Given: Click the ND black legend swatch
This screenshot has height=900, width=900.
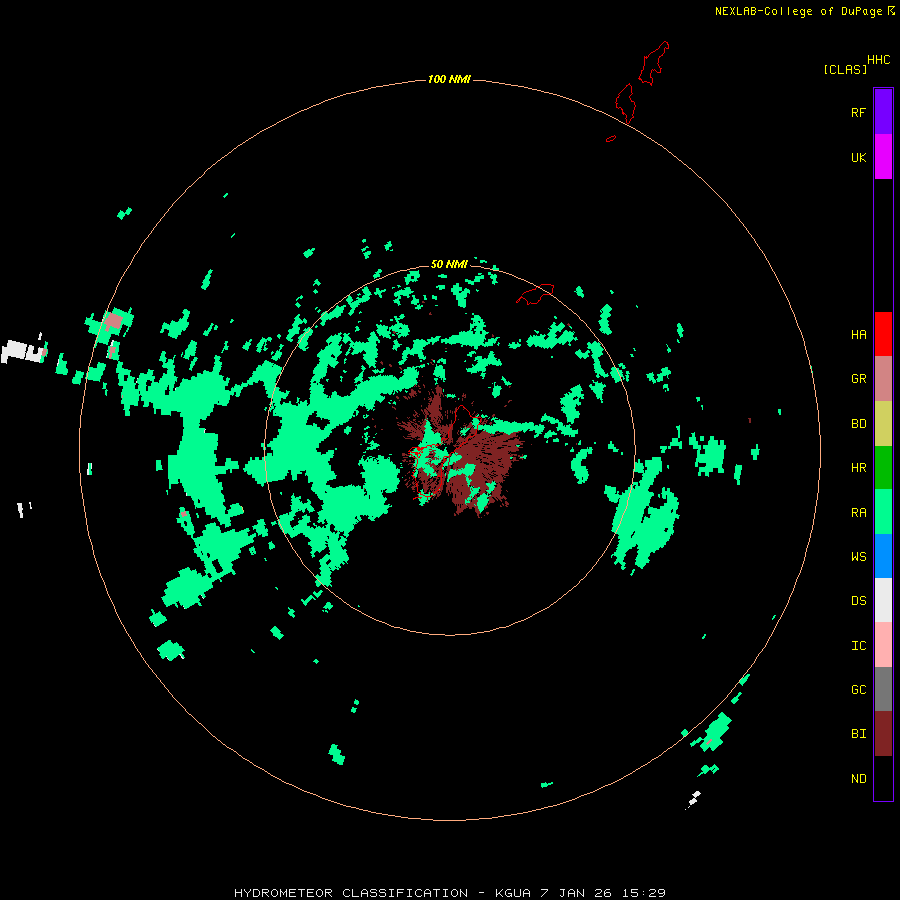Looking at the screenshot, I should pos(883,778).
